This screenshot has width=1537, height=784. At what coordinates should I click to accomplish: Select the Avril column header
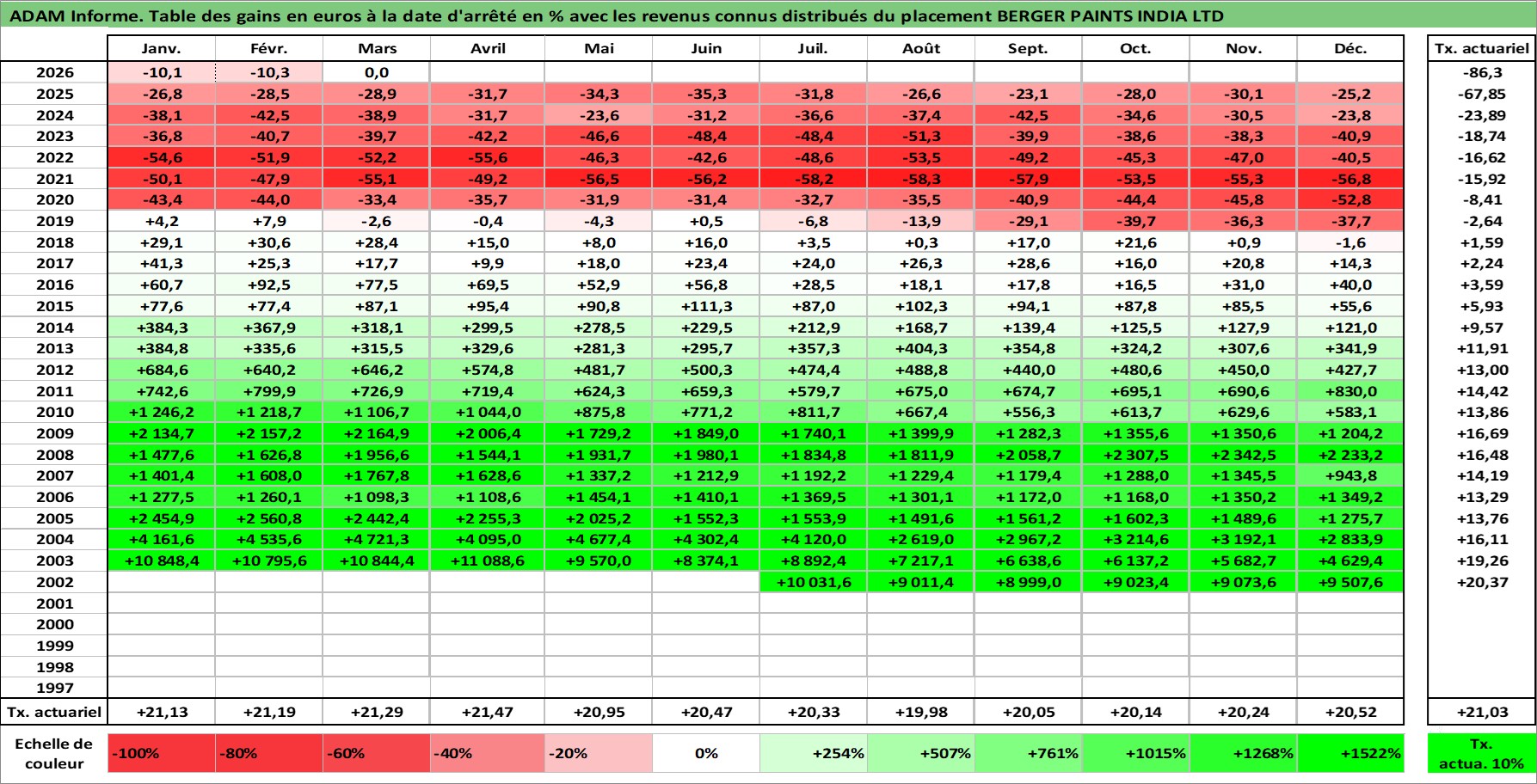pyautogui.click(x=487, y=48)
